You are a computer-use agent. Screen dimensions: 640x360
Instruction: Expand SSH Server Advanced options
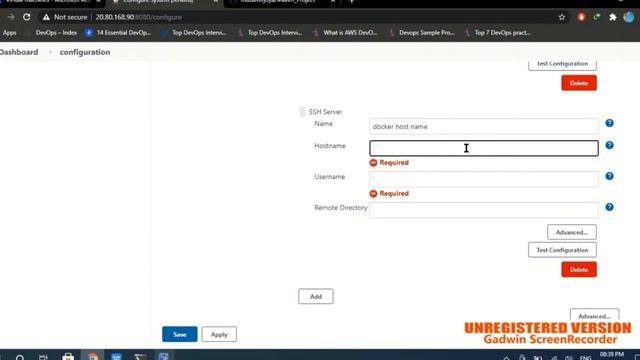pos(571,232)
